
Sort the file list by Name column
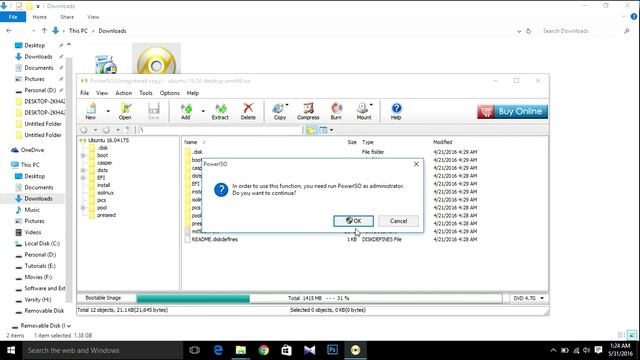click(191, 142)
